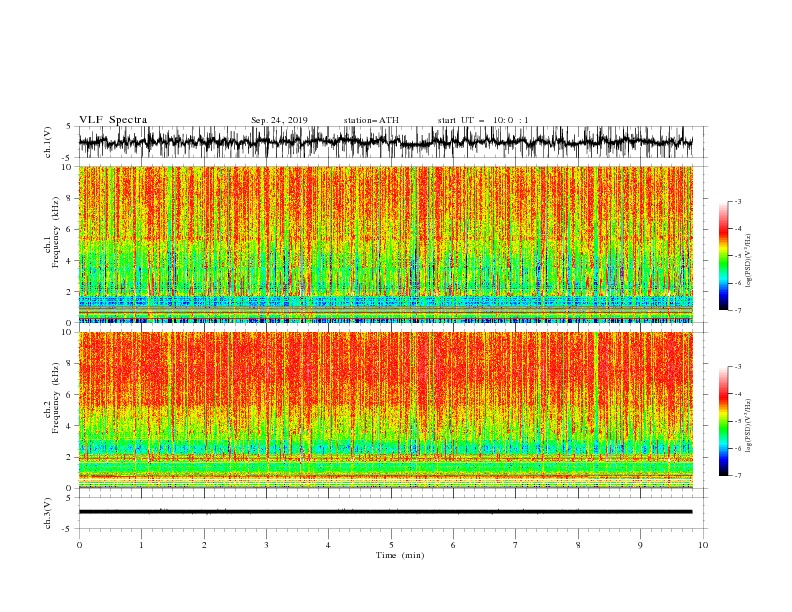Click the 'ch.1(V)' waveform axis label
Viewport: 792px width, 612px height.
[x=48, y=142]
